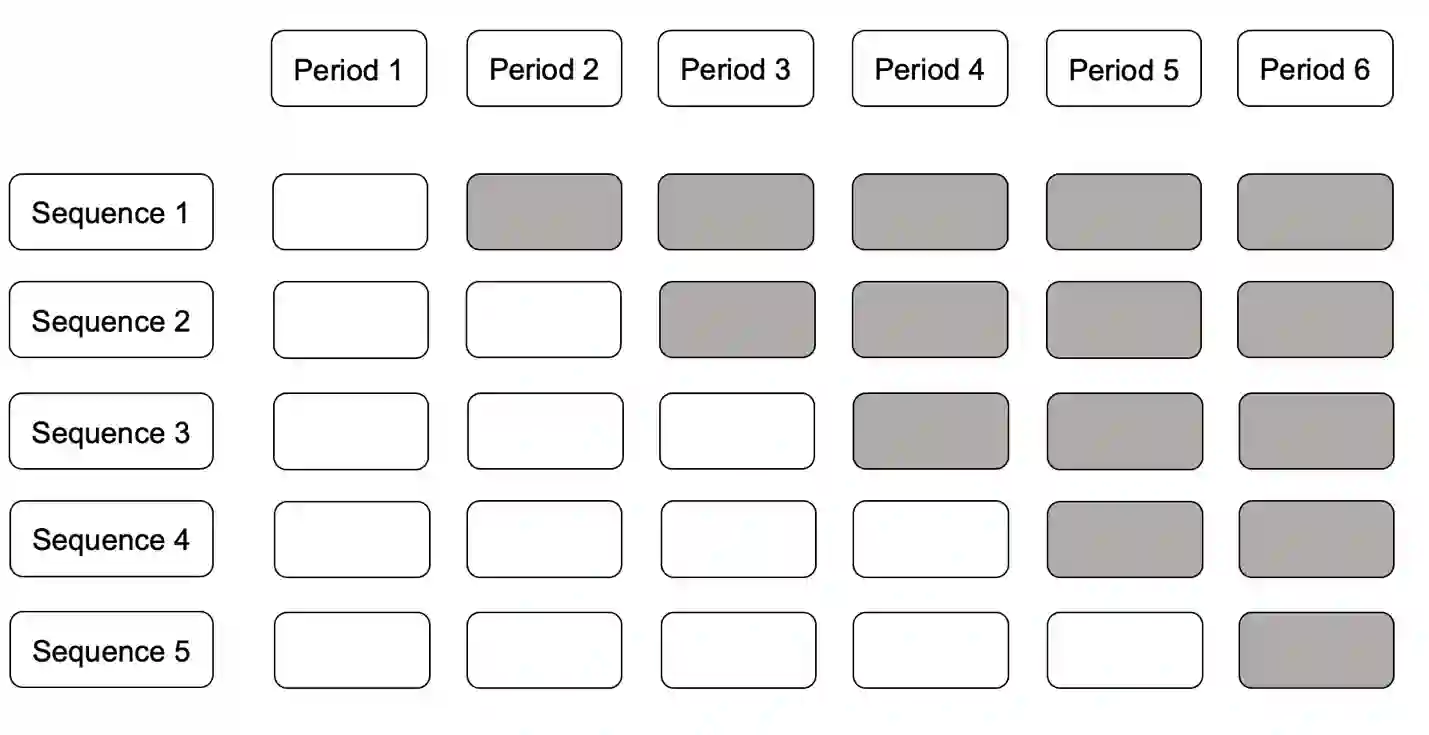
Task: Select gray cell at Sequence 3, Period 4
Action: (x=930, y=431)
